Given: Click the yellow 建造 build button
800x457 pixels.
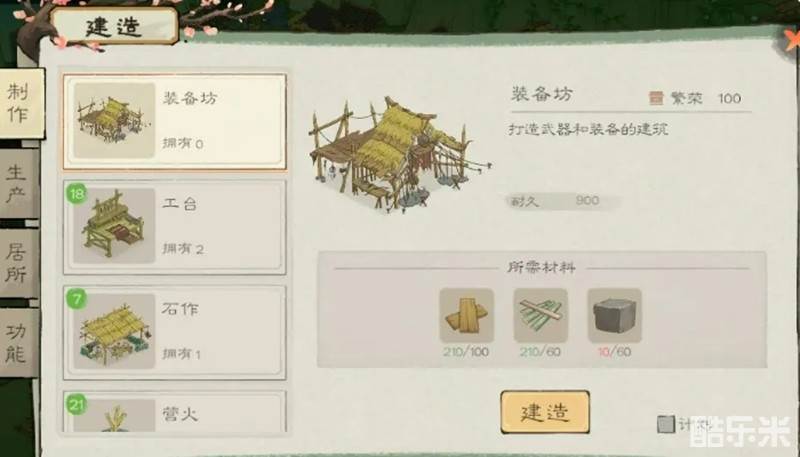Looking at the screenshot, I should 545,412.
